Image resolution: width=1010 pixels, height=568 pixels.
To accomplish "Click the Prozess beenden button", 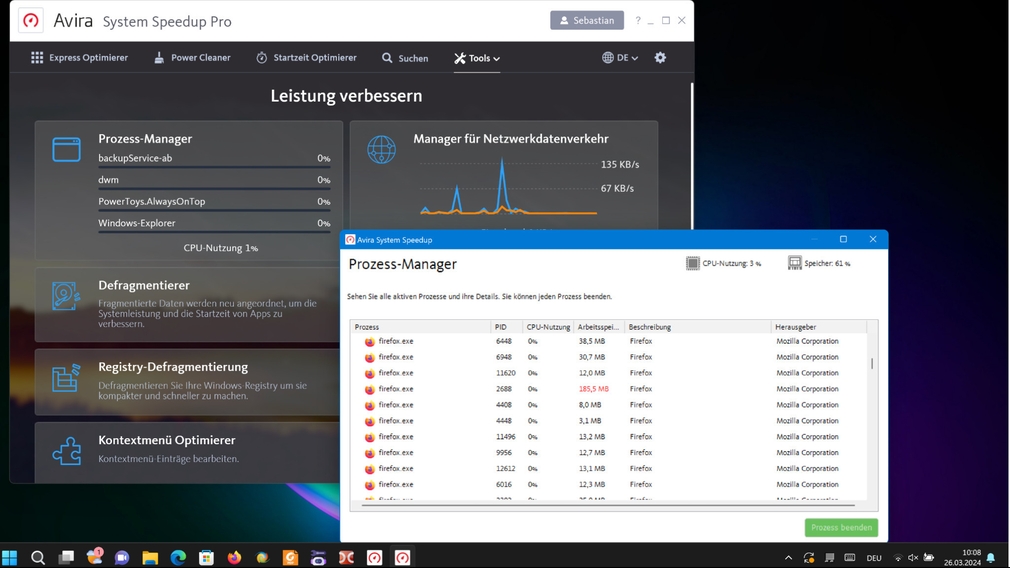I will tap(841, 527).
